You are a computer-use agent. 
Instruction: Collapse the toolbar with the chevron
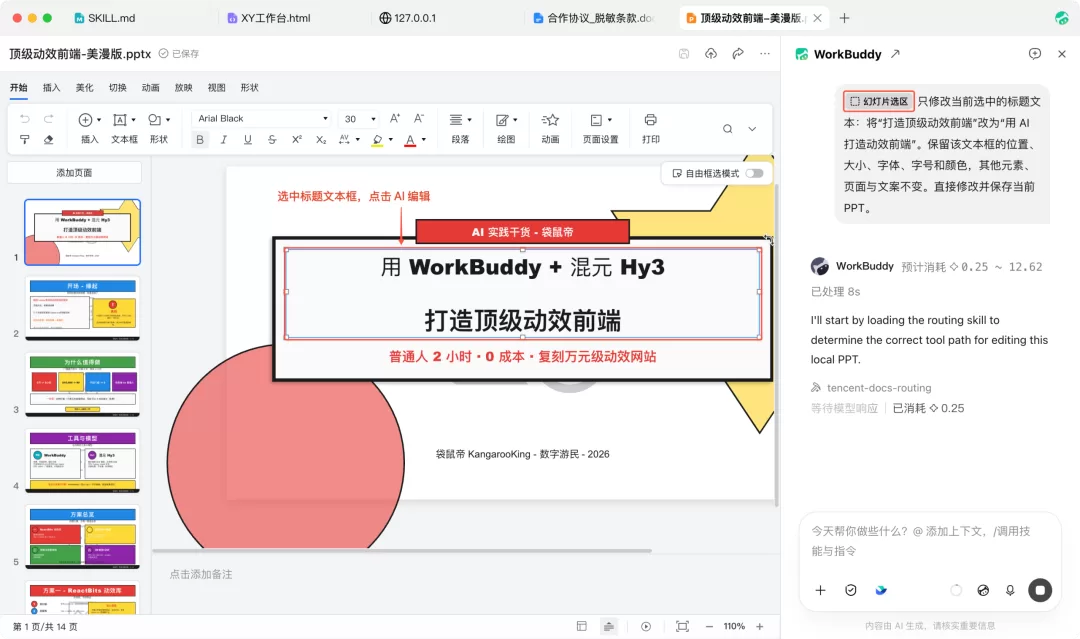pyautogui.click(x=752, y=129)
